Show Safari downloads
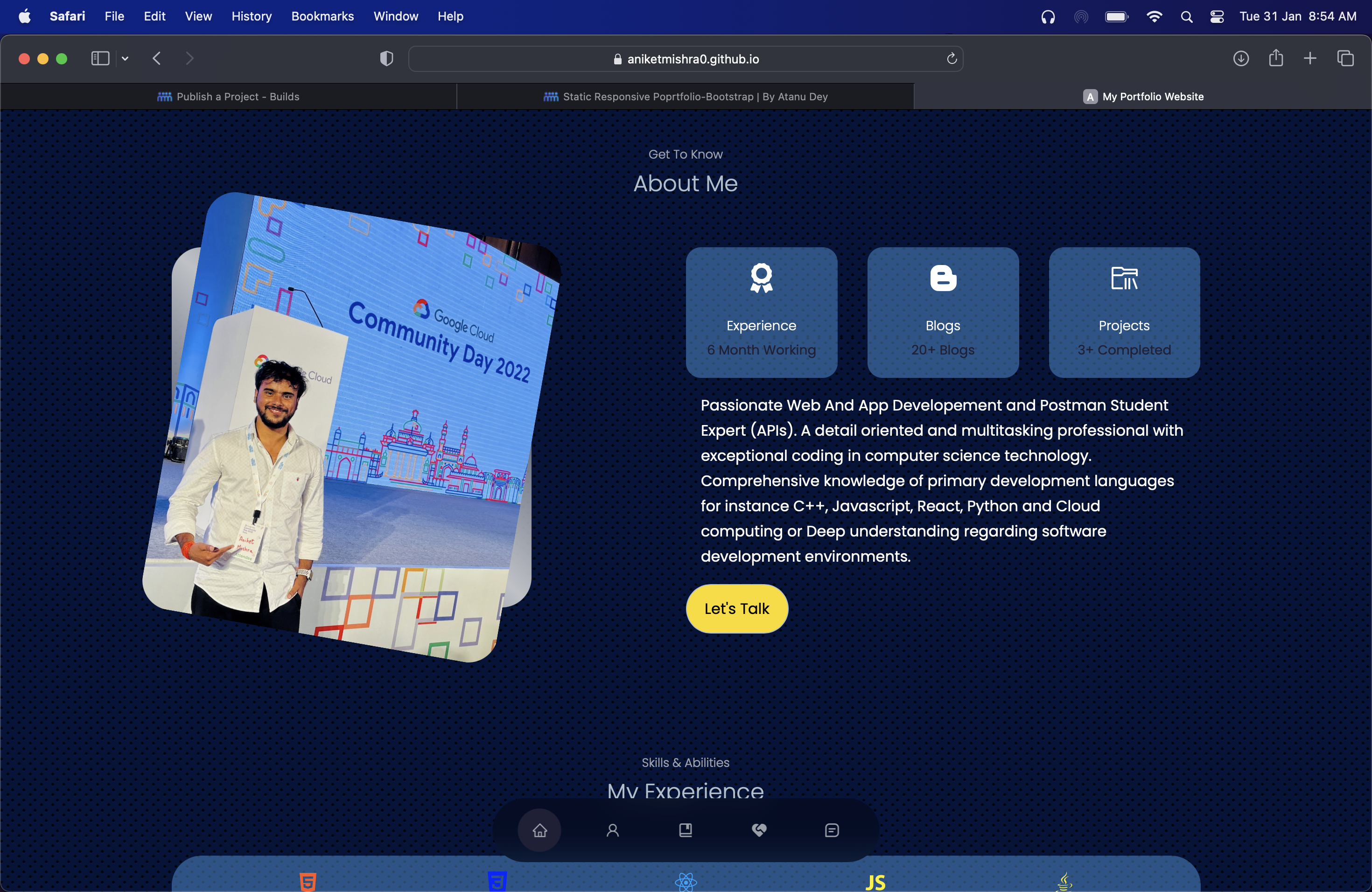 1240,58
